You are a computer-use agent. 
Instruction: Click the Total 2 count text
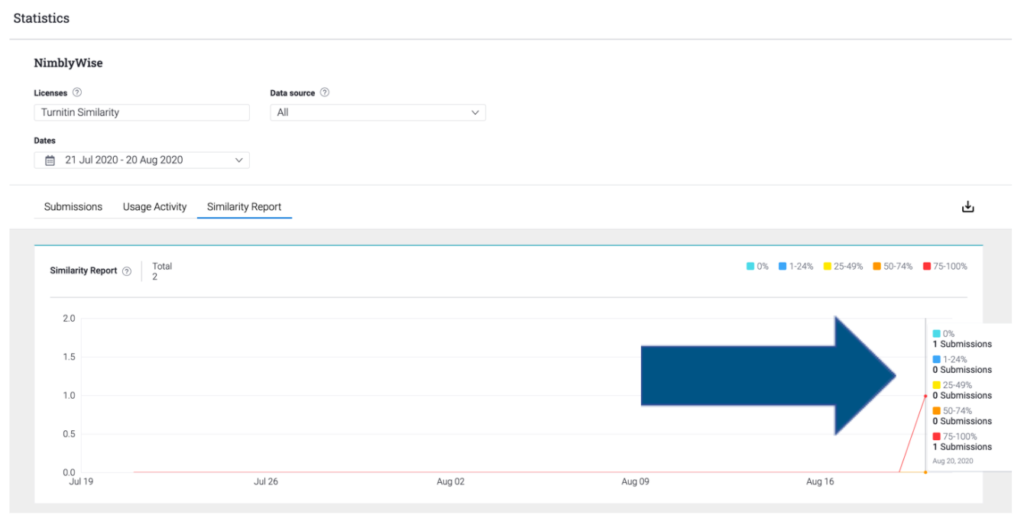point(162,271)
